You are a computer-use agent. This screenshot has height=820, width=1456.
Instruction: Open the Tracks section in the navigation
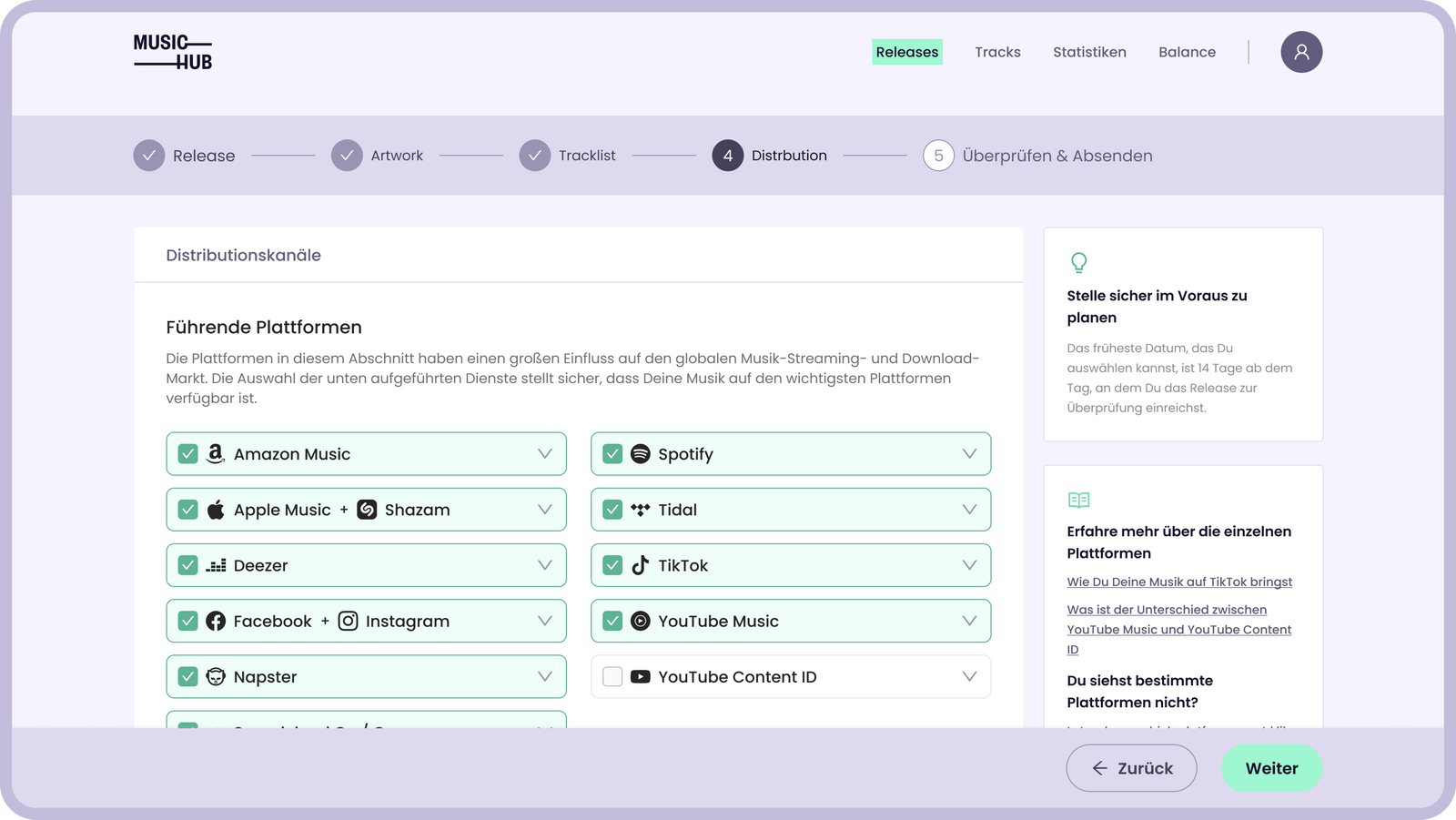tap(997, 52)
